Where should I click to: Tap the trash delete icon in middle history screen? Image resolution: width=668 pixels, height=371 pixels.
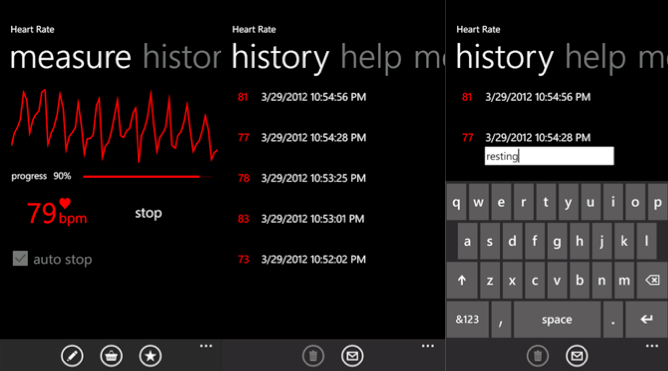[313, 356]
